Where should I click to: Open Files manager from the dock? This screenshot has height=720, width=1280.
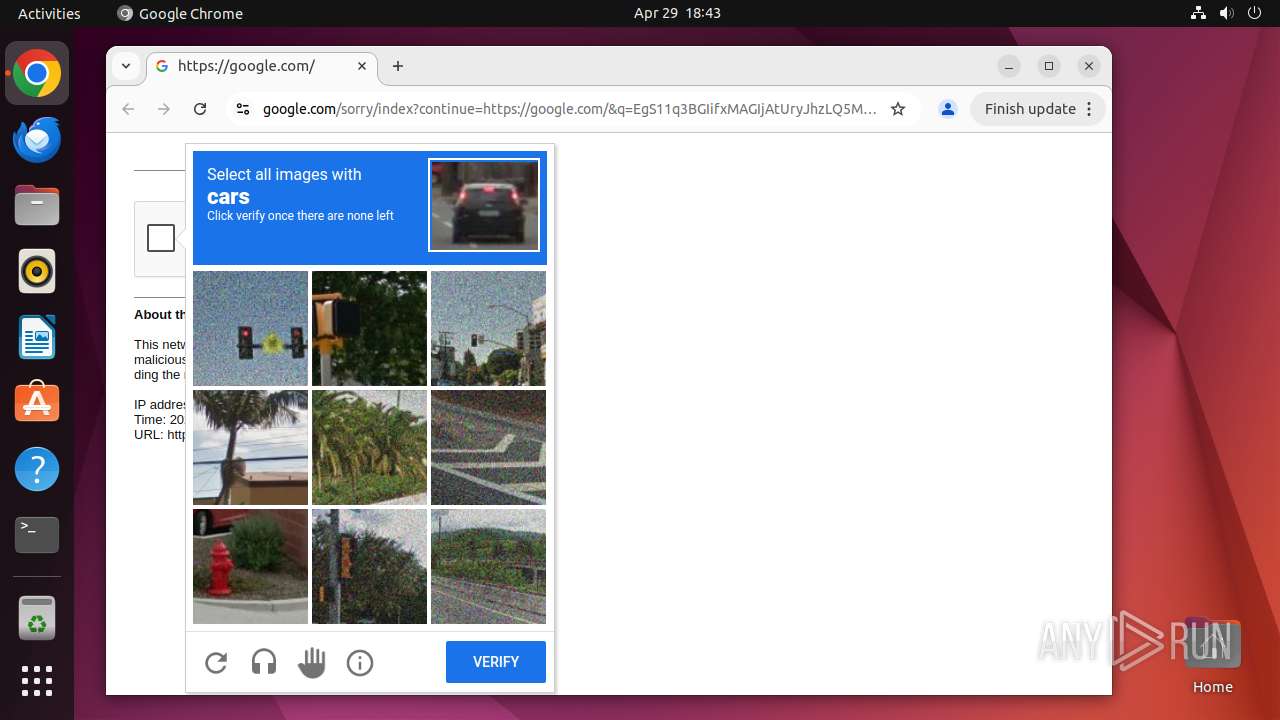(x=37, y=205)
